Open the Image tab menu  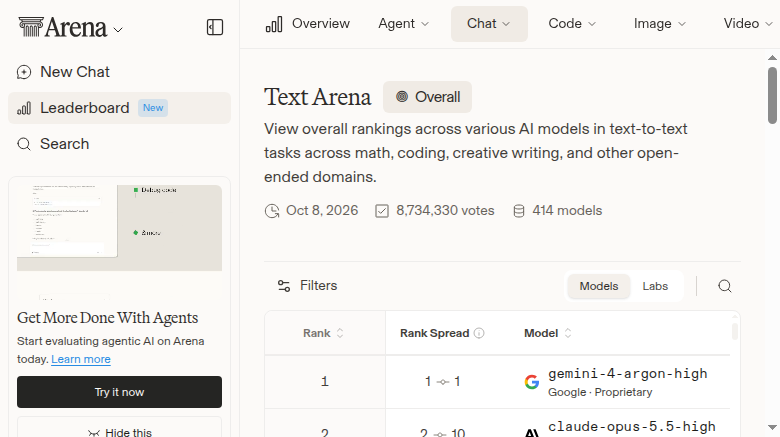coord(660,24)
